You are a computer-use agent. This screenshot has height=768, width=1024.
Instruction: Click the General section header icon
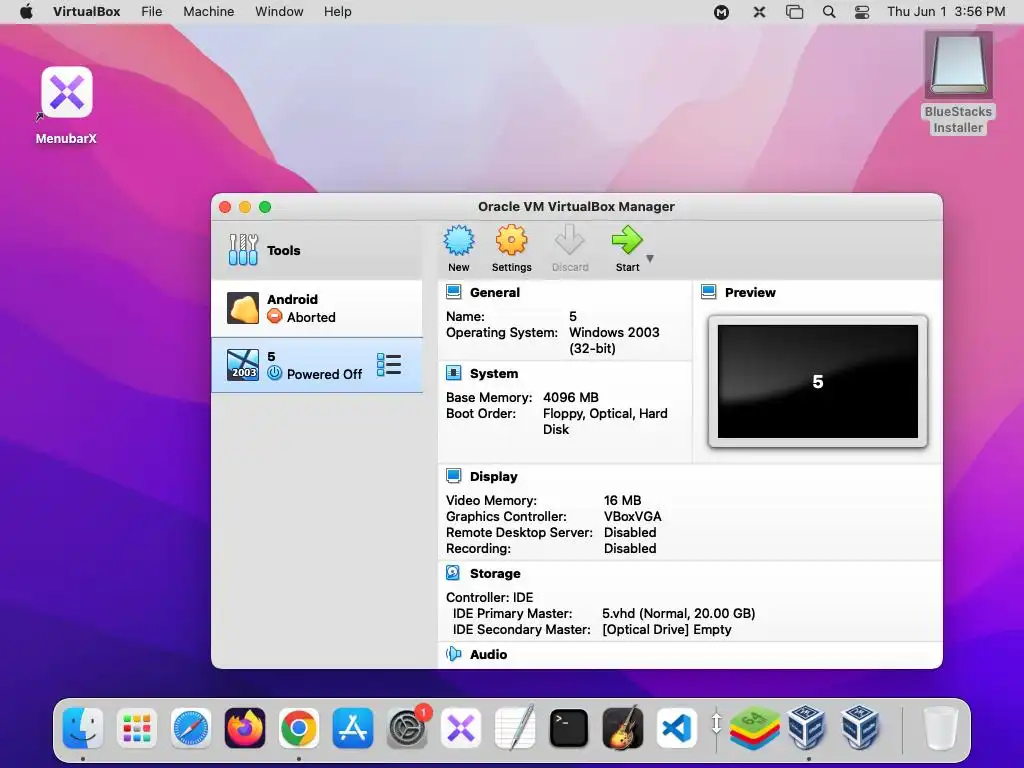coord(453,292)
